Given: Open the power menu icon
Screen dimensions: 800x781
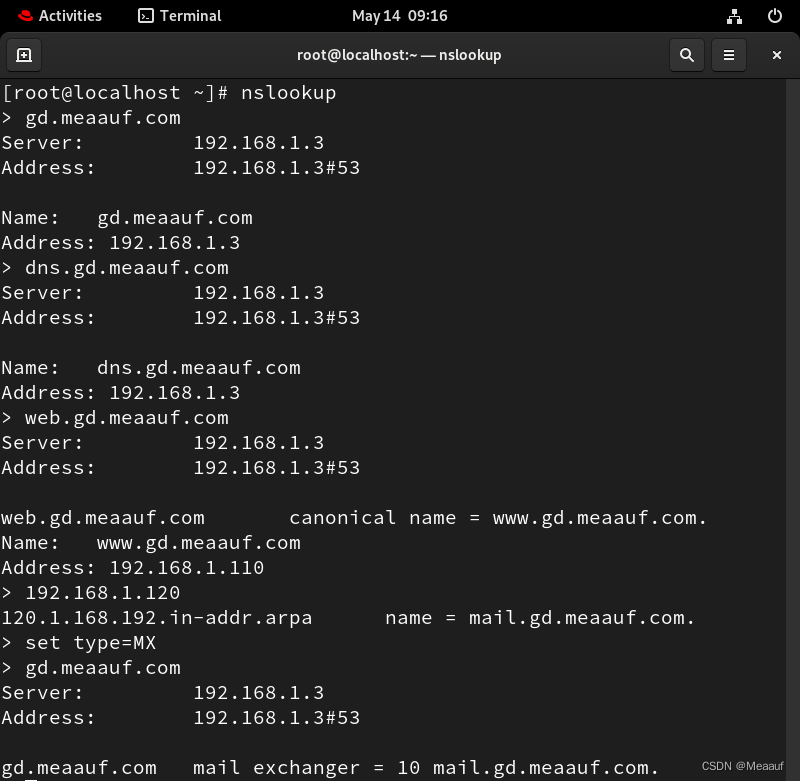Looking at the screenshot, I should [x=774, y=16].
